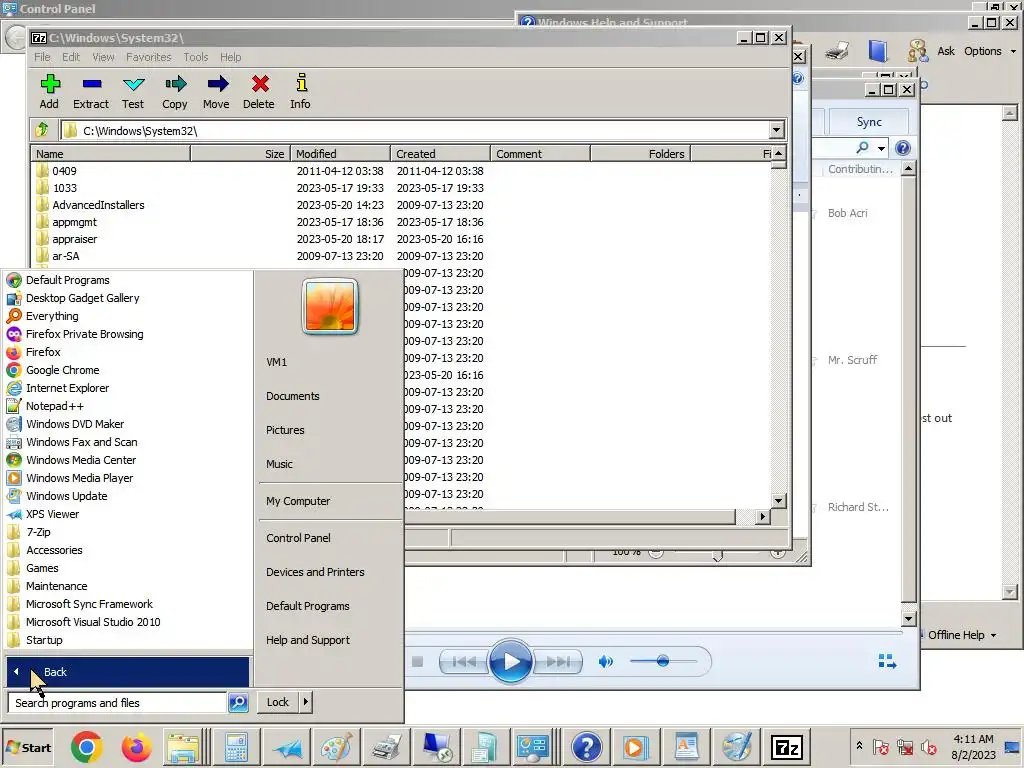Open Notepad++ from Start menu

[x=55, y=406]
